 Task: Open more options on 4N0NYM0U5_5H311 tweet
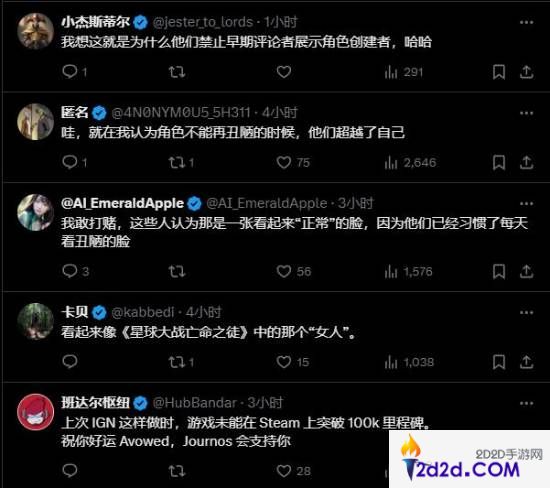coord(526,113)
